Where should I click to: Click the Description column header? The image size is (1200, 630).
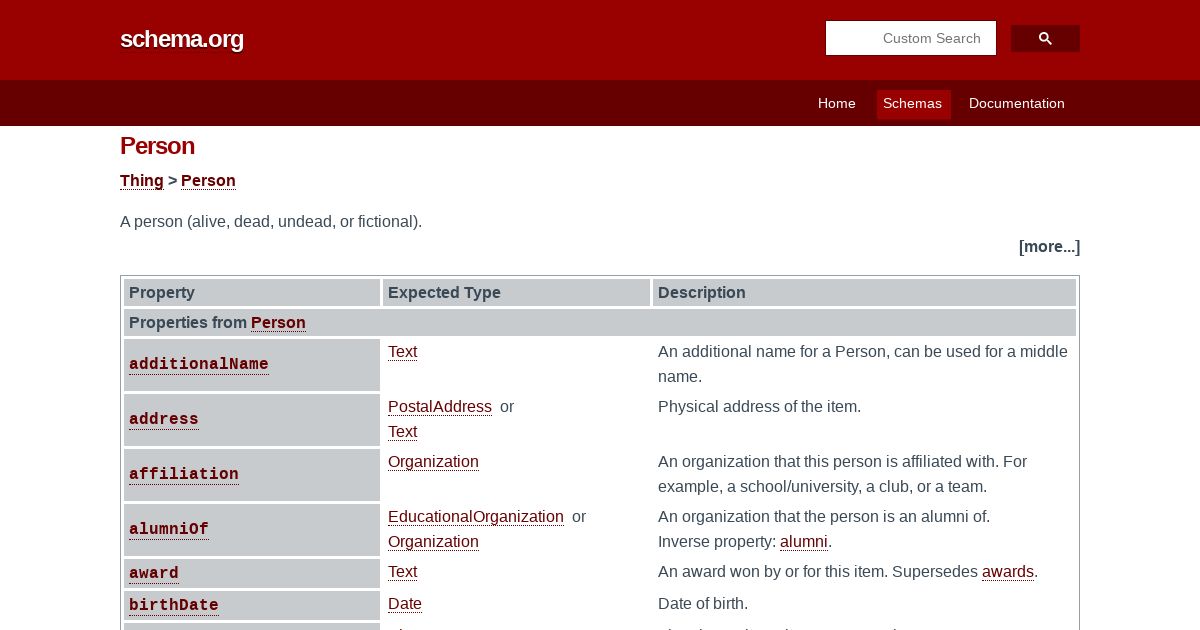coord(864,293)
